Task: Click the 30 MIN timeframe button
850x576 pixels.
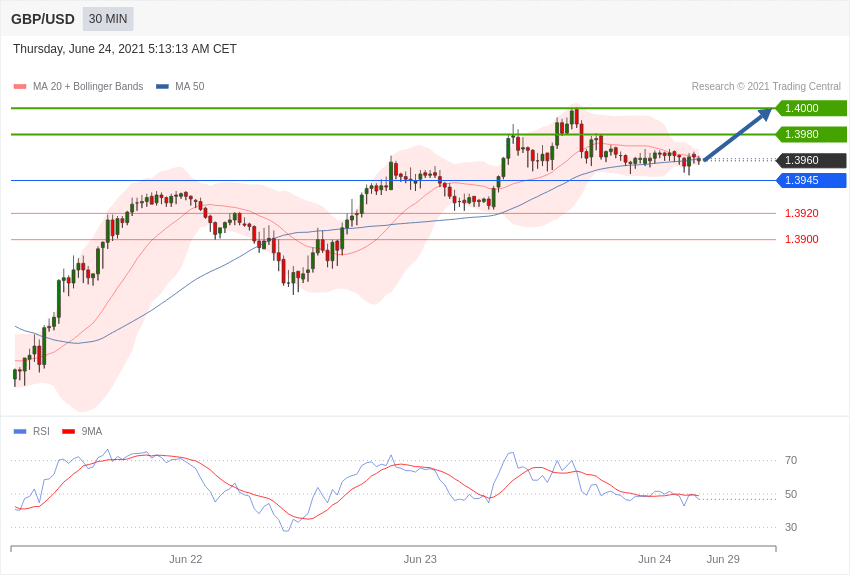Action: pos(108,19)
